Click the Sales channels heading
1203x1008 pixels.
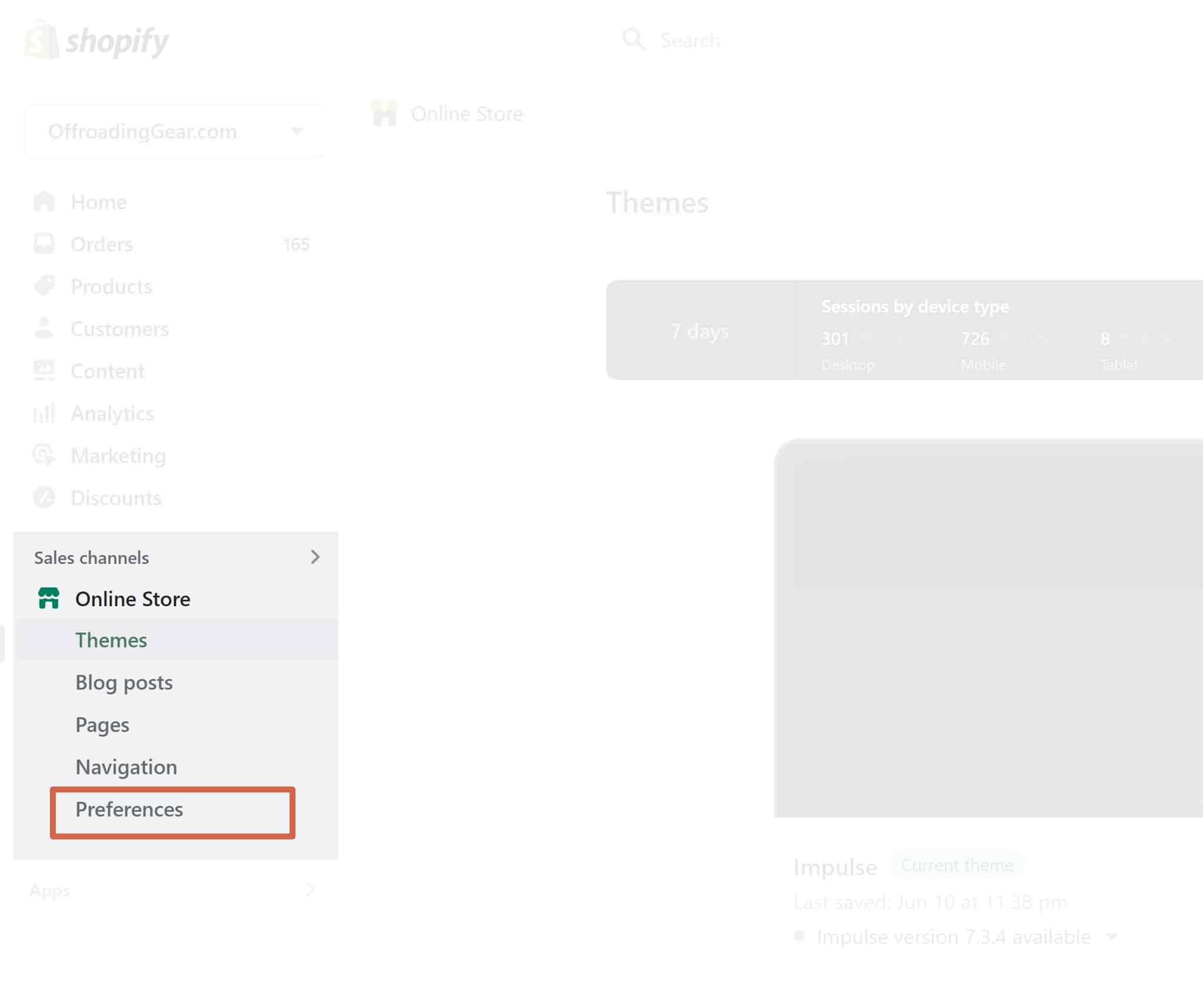[x=92, y=557]
